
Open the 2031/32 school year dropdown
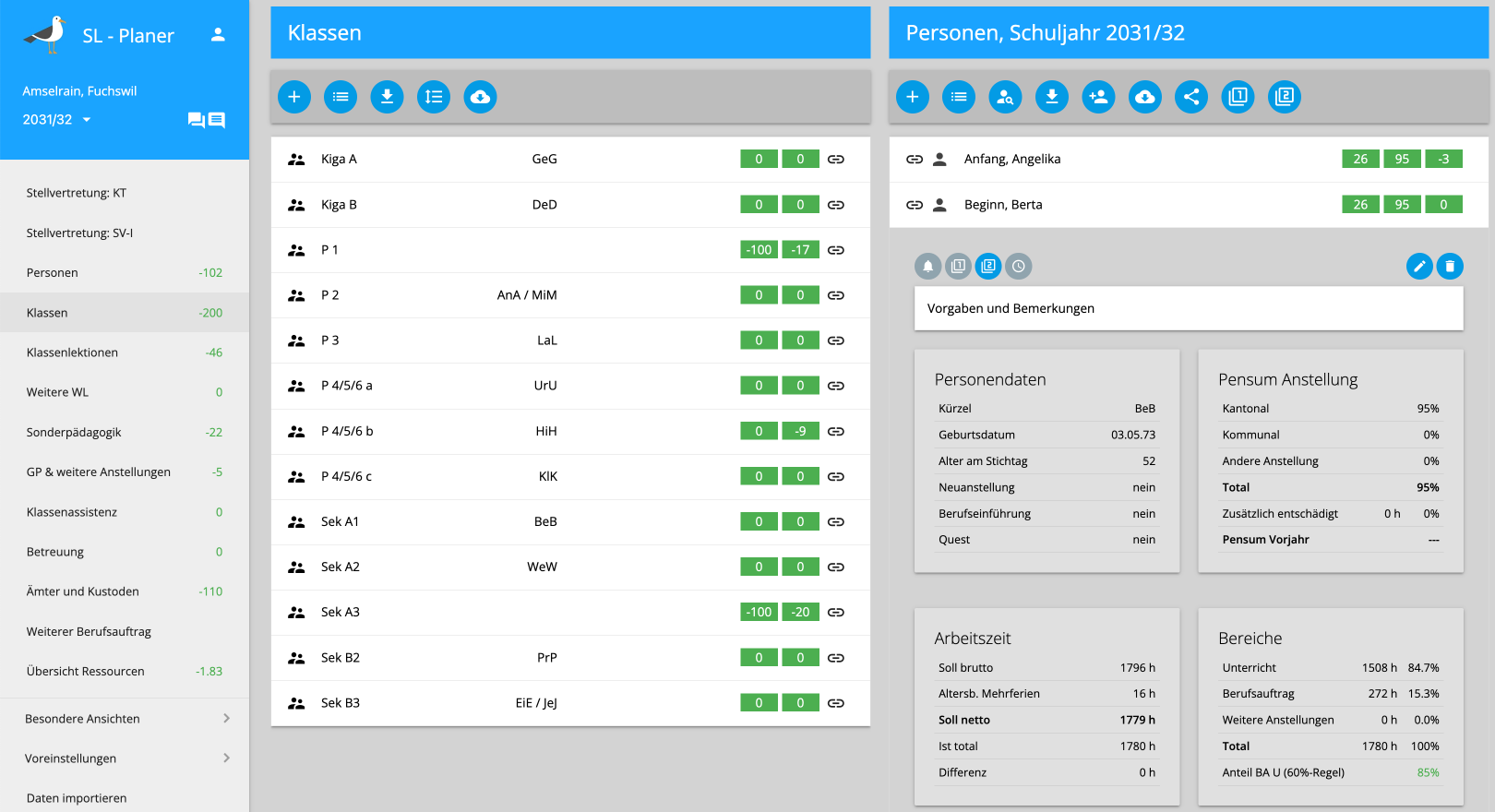click(57, 120)
